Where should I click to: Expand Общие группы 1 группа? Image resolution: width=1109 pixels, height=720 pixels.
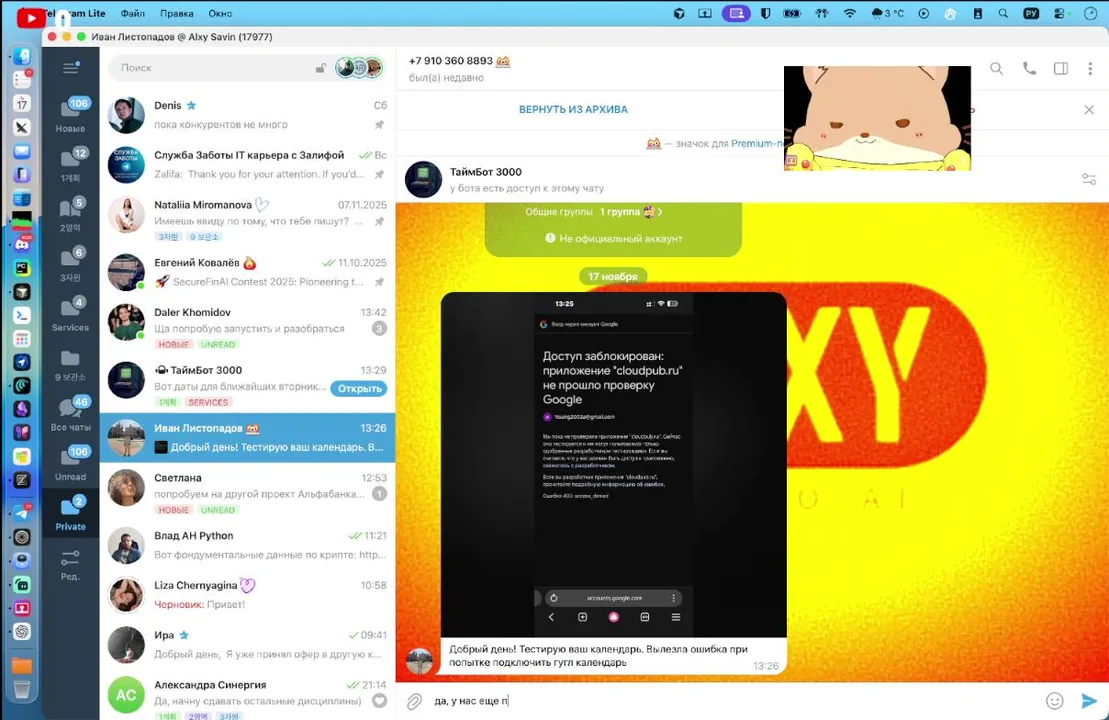[x=594, y=211]
